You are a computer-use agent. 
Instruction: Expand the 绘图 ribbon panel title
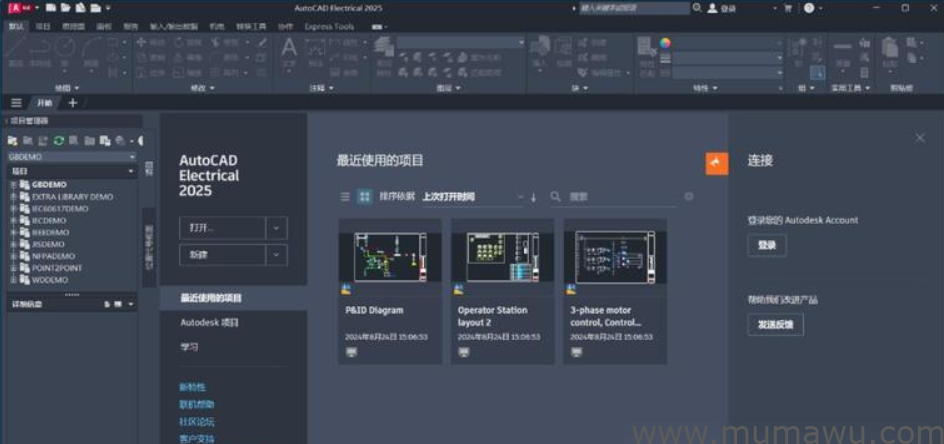pyautogui.click(x=67, y=88)
